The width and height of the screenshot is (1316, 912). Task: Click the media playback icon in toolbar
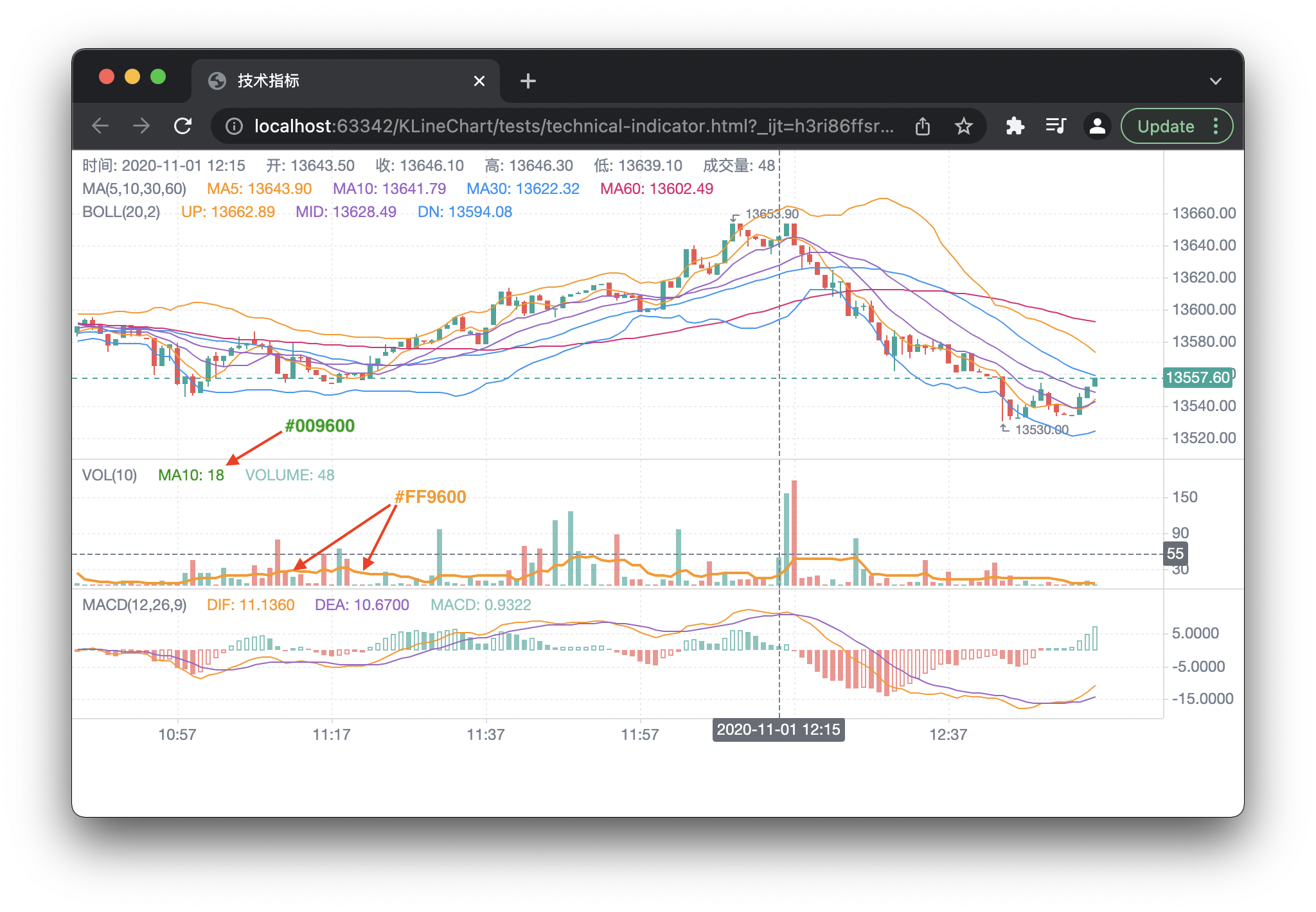pos(1056,126)
